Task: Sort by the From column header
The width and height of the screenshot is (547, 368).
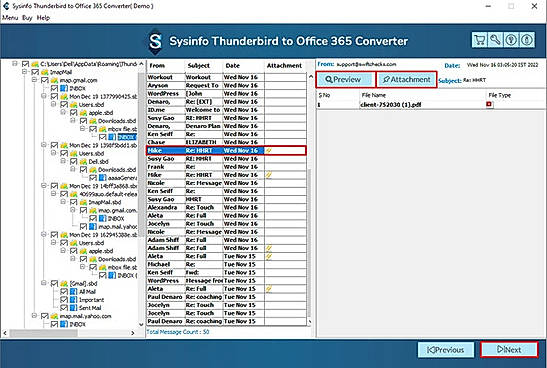Action: click(x=165, y=66)
